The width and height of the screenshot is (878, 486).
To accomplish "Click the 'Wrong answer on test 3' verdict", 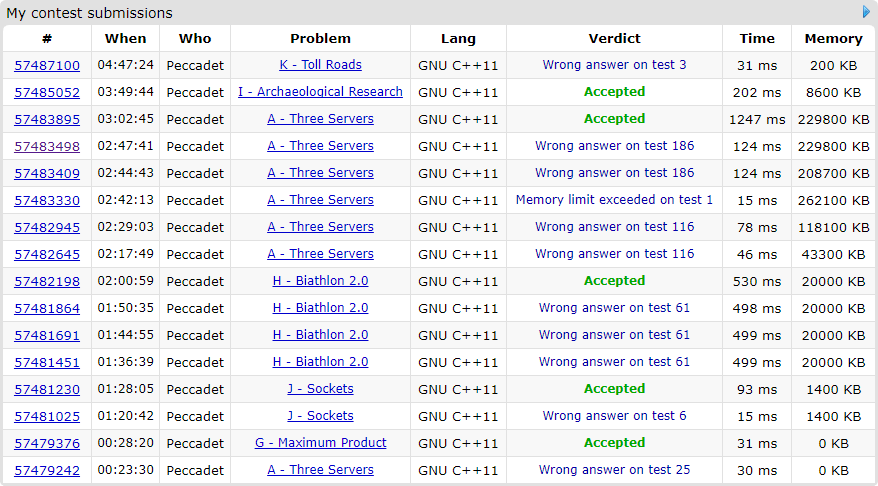I will 614,65.
